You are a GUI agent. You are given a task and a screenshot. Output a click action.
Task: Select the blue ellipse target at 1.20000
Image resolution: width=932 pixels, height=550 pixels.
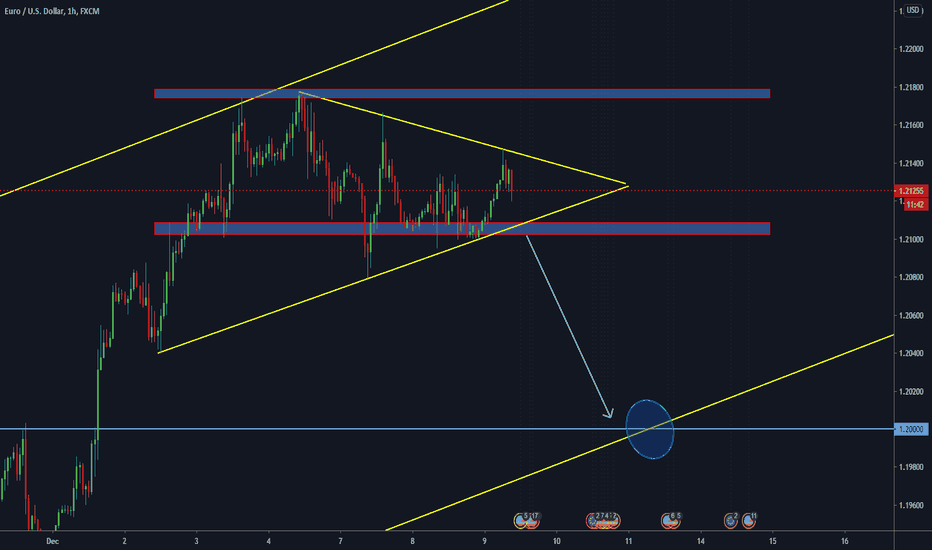(x=650, y=429)
